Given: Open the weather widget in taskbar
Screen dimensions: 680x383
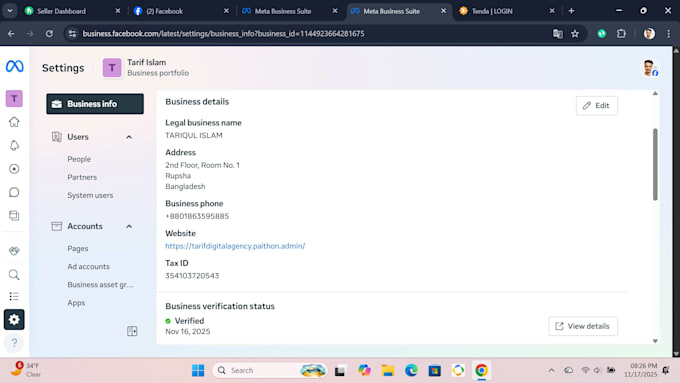Looking at the screenshot, I should (x=26, y=370).
